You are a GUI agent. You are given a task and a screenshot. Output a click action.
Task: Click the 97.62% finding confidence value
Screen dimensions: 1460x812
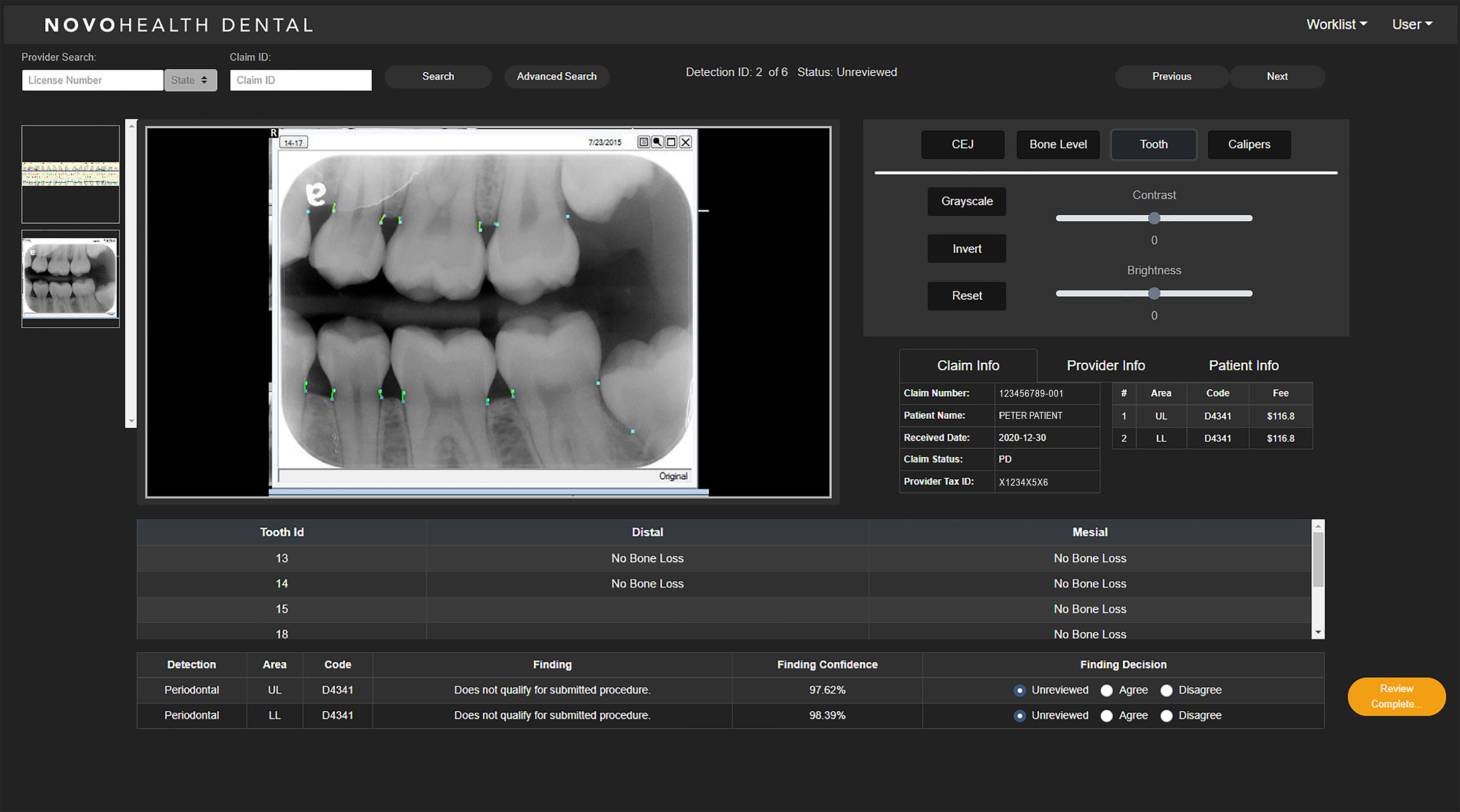(x=827, y=690)
